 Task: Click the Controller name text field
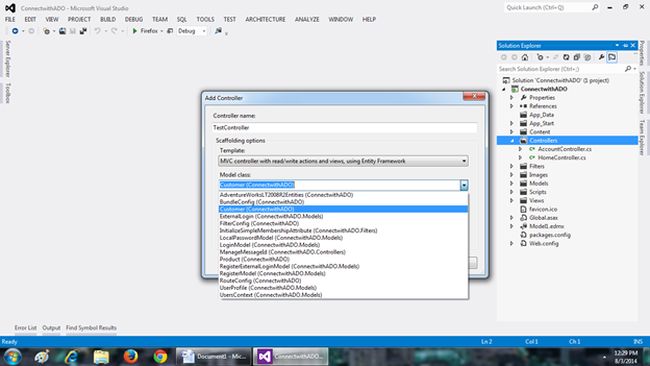click(x=344, y=128)
